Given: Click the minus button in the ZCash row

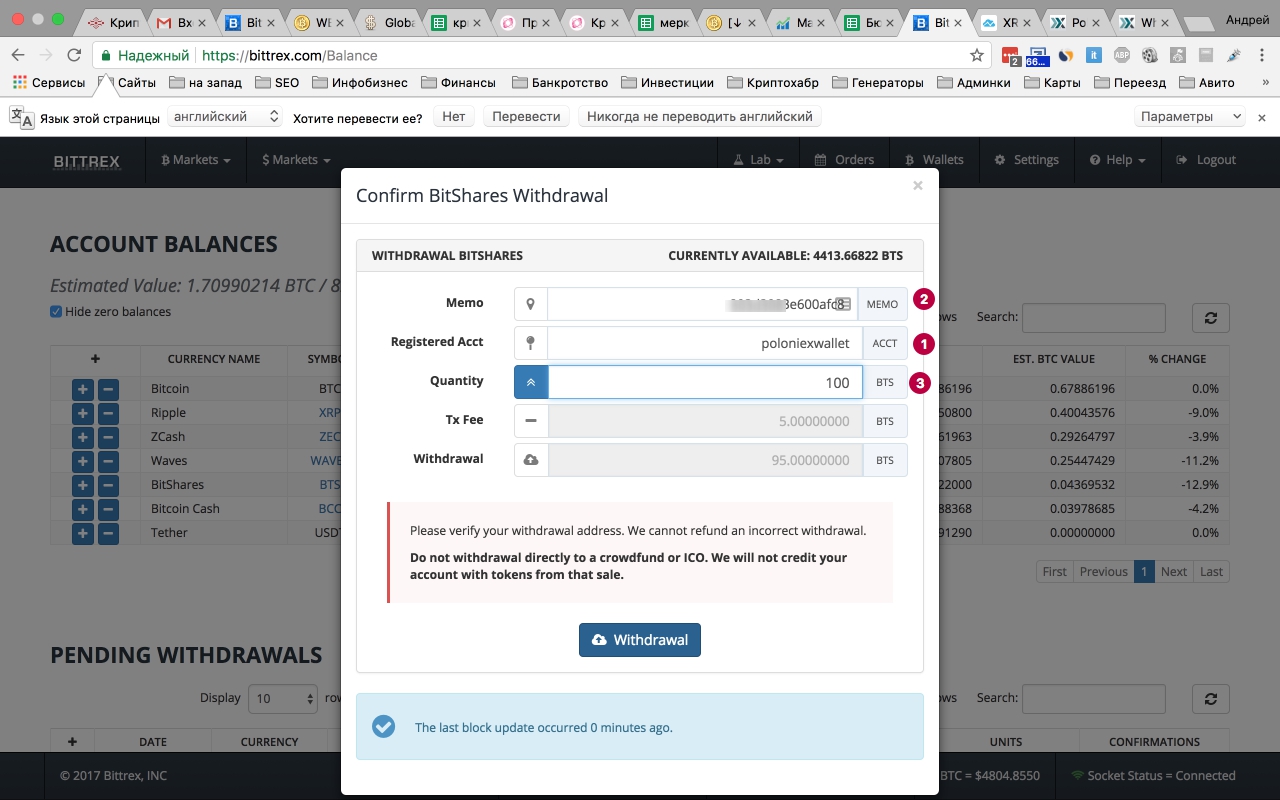Looking at the screenshot, I should tap(108, 437).
